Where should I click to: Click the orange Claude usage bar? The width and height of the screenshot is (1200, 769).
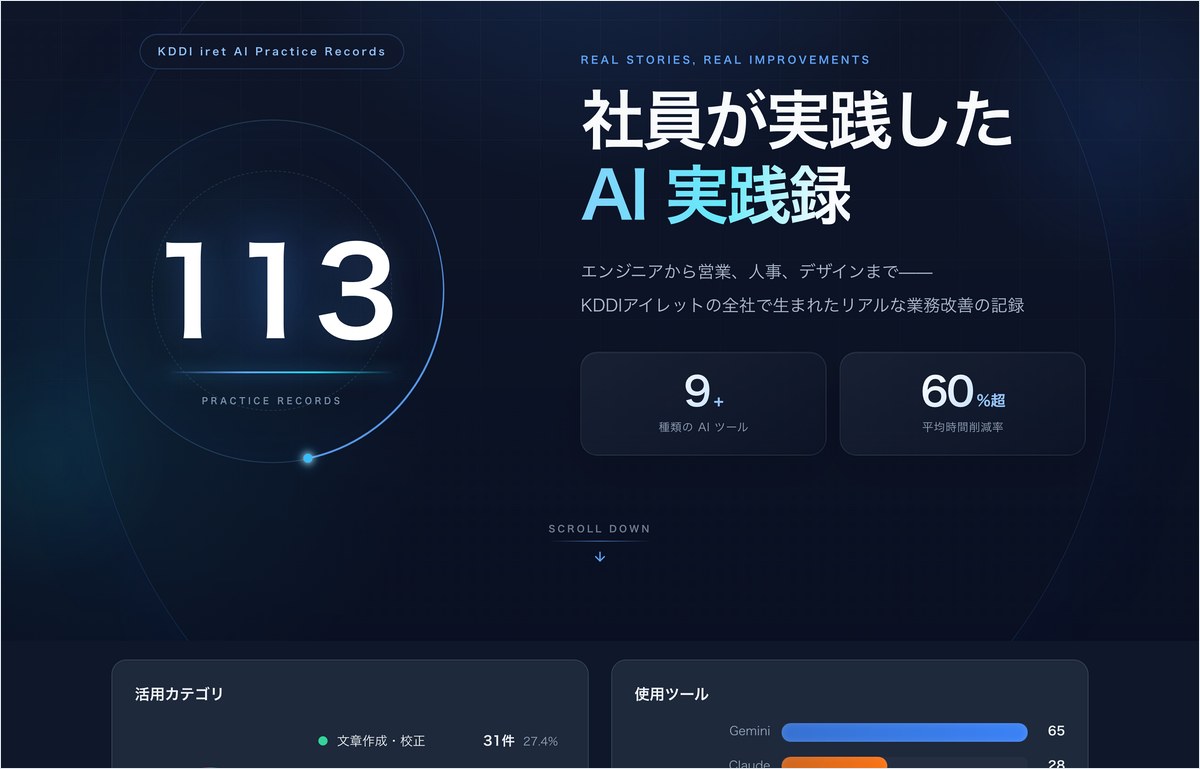(x=834, y=763)
